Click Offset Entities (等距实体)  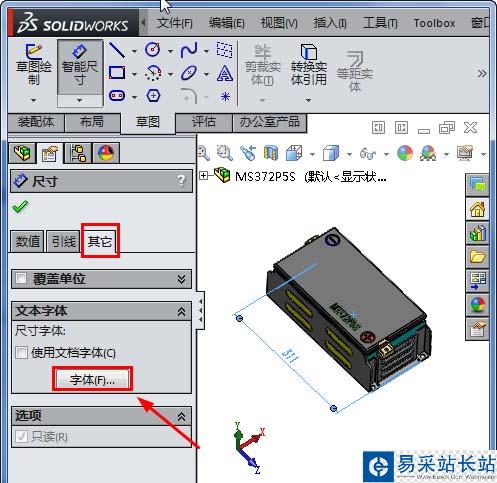(x=354, y=71)
